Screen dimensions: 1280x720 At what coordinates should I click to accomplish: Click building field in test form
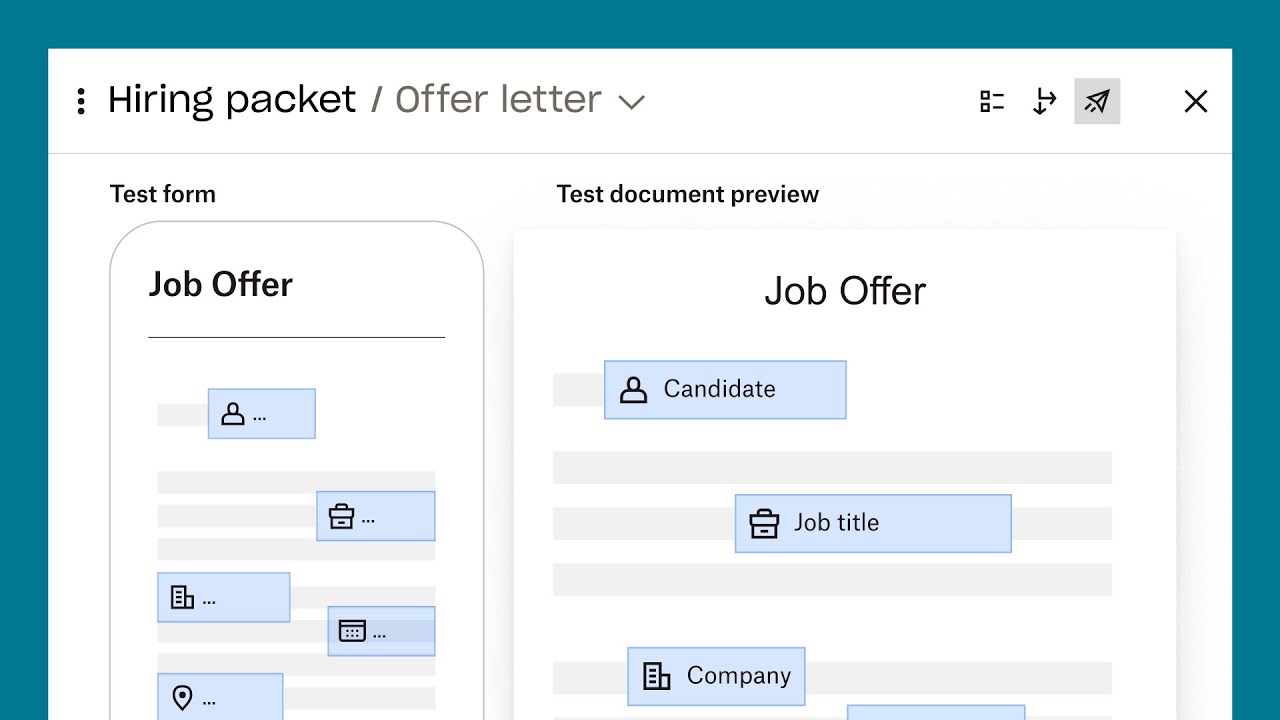tap(224, 597)
